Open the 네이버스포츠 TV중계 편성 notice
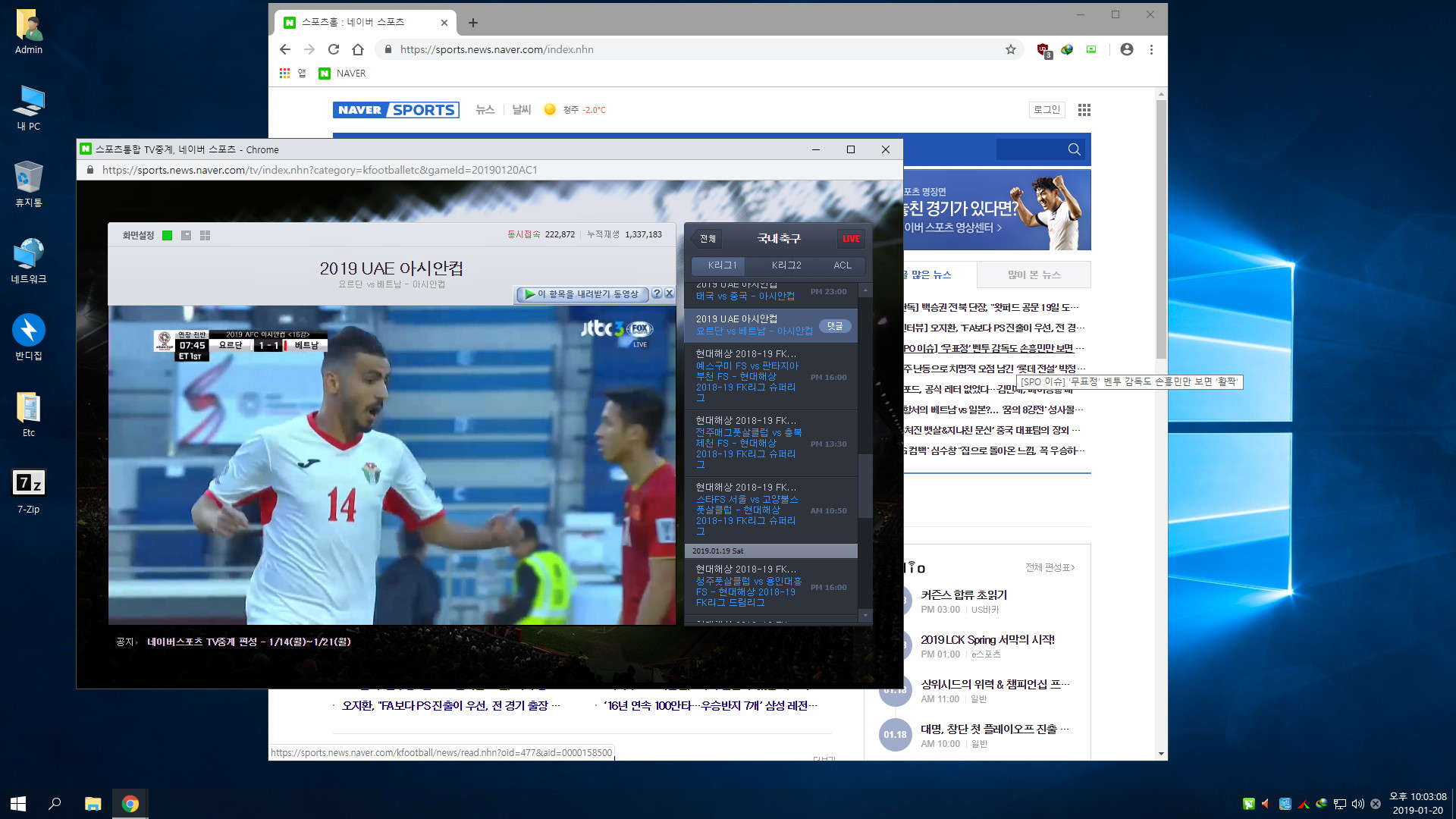This screenshot has height=819, width=1456. pyautogui.click(x=249, y=642)
